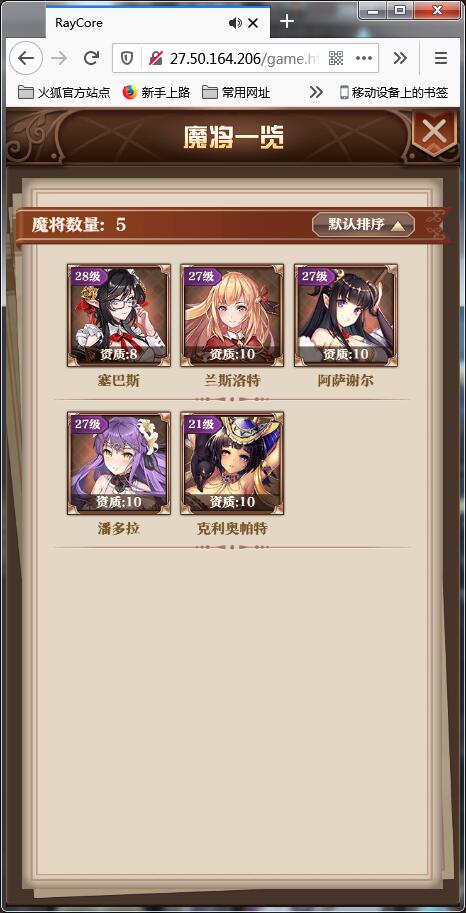Viewport: 466px width, 913px height.
Task: Open the page actions three-dot menu
Action: 363,58
